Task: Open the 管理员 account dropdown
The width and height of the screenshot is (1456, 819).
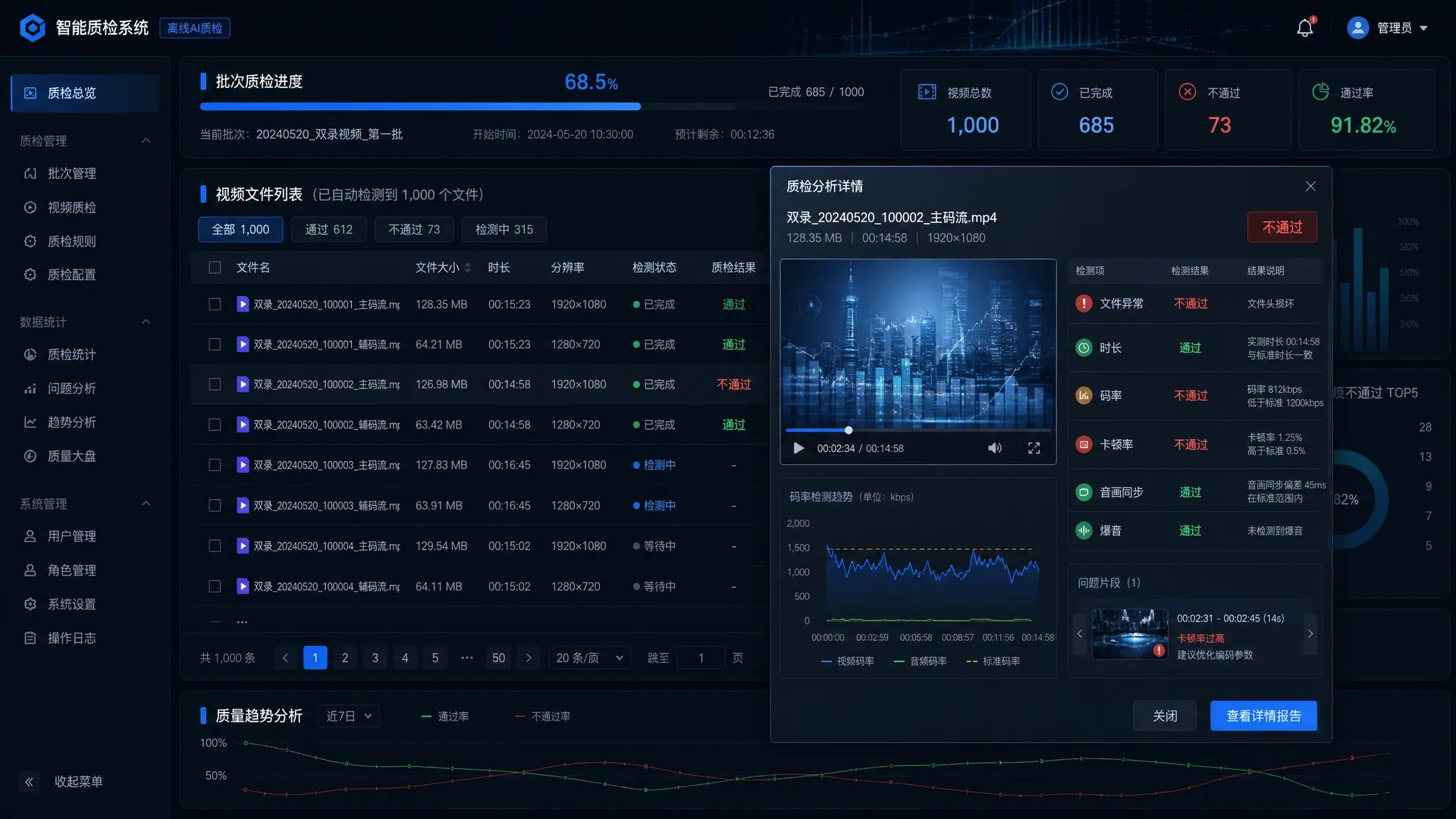Action: coord(1387,28)
